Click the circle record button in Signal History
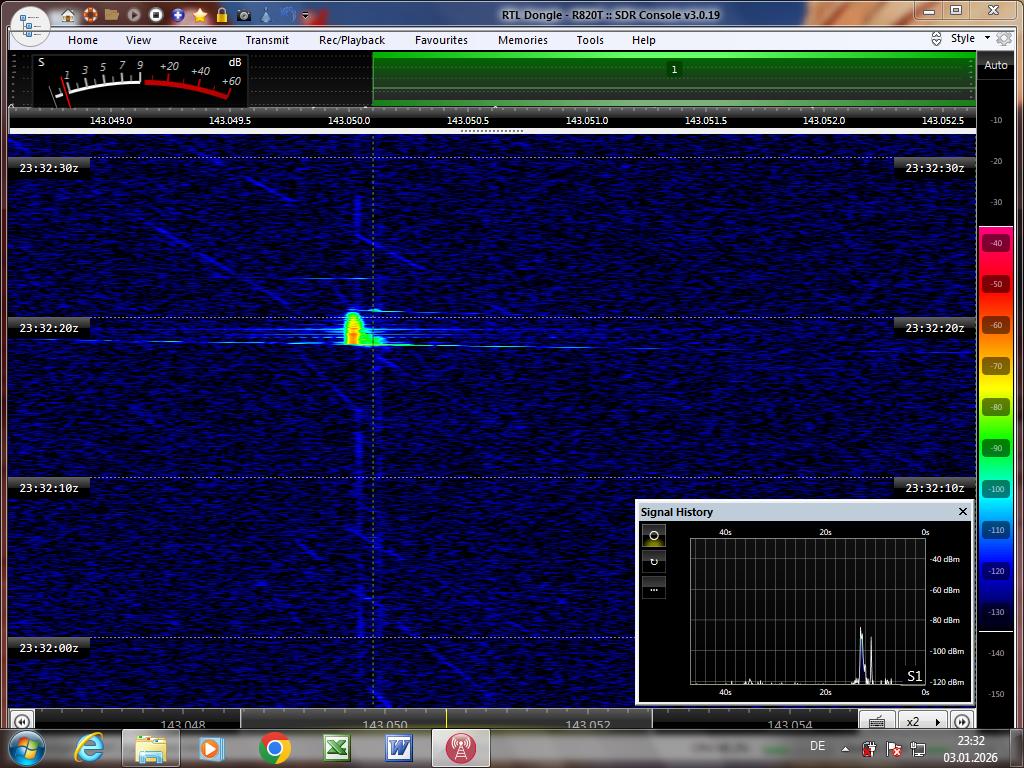The height and width of the screenshot is (768, 1024). (654, 536)
